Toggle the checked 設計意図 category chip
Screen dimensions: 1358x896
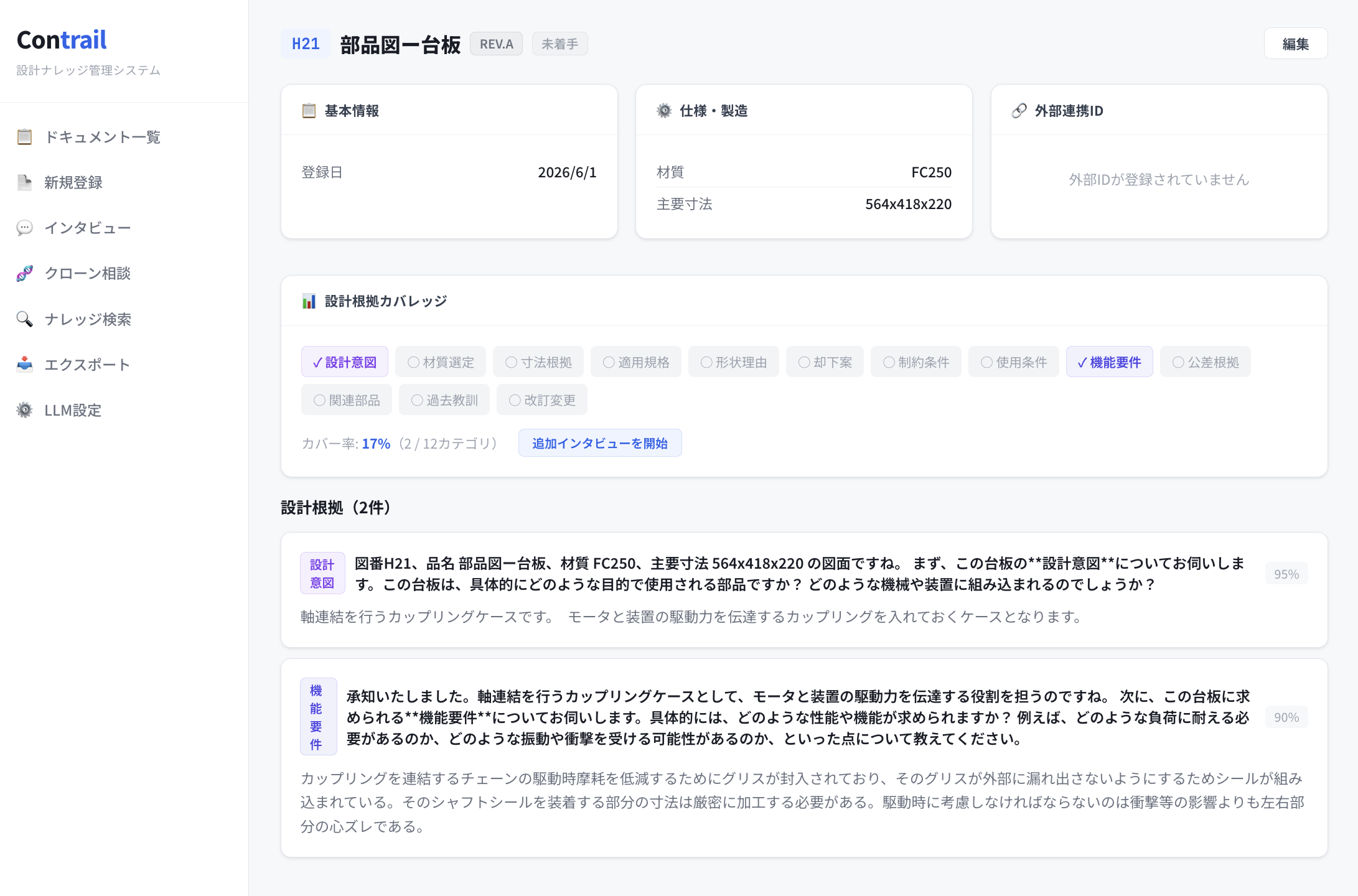pyautogui.click(x=345, y=362)
